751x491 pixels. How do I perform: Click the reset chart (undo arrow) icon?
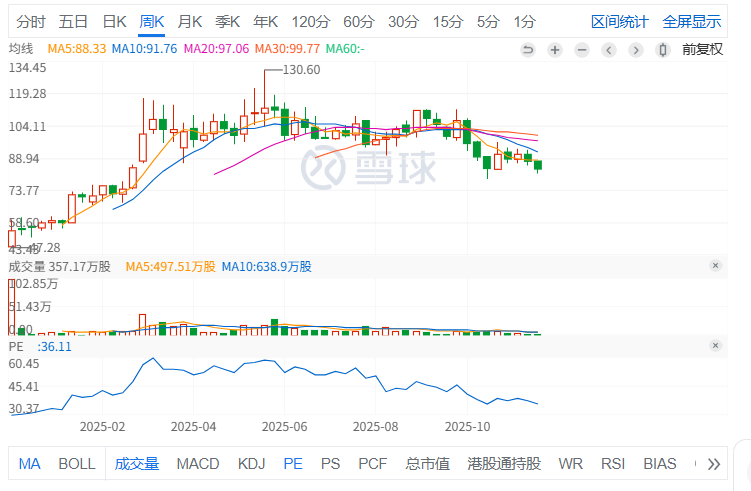pyautogui.click(x=528, y=50)
